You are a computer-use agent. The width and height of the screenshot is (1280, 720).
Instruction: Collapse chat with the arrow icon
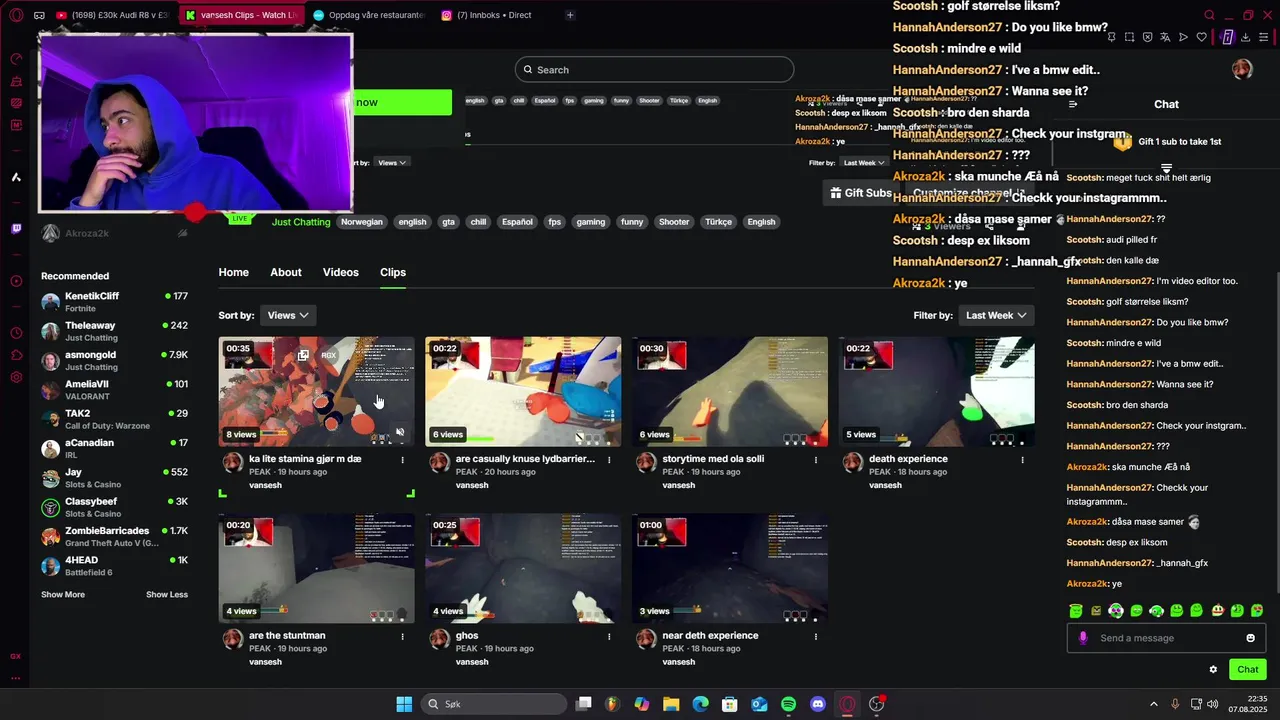click(1073, 104)
